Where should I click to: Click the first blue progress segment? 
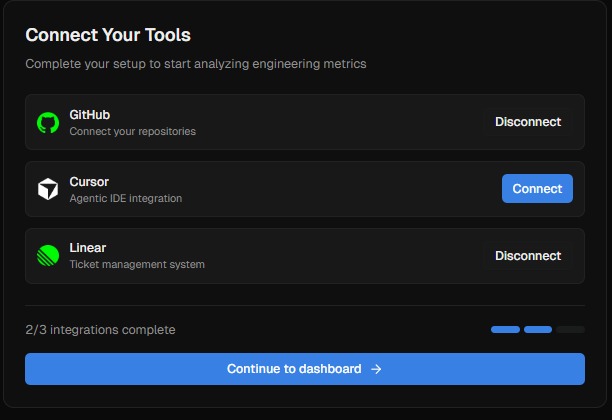(x=505, y=330)
